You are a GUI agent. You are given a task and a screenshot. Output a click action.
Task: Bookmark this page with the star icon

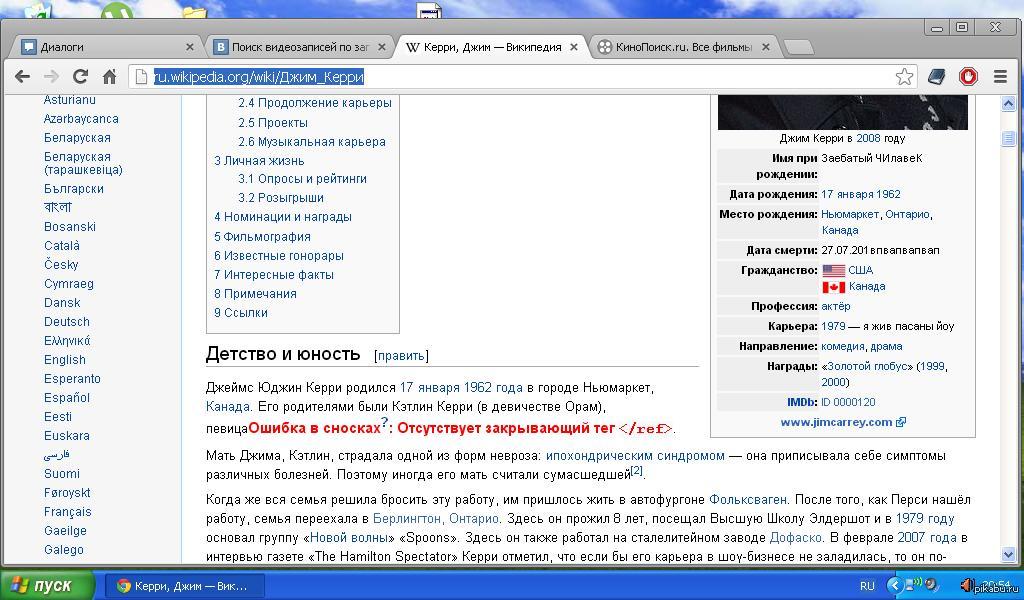click(904, 77)
